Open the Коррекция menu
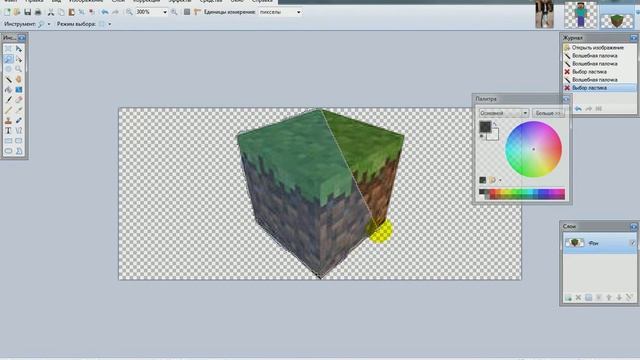640x360 pixels. coord(146,1)
